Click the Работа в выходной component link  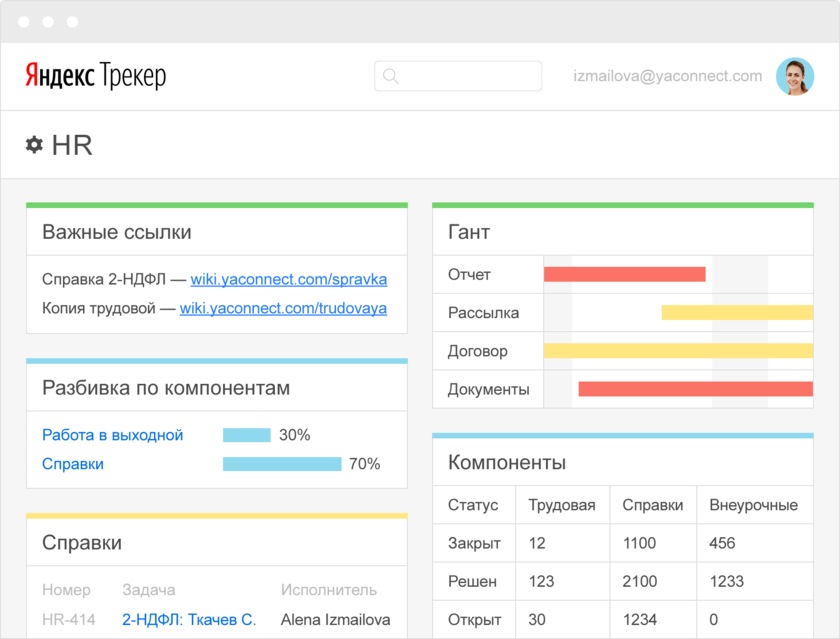click(112, 435)
